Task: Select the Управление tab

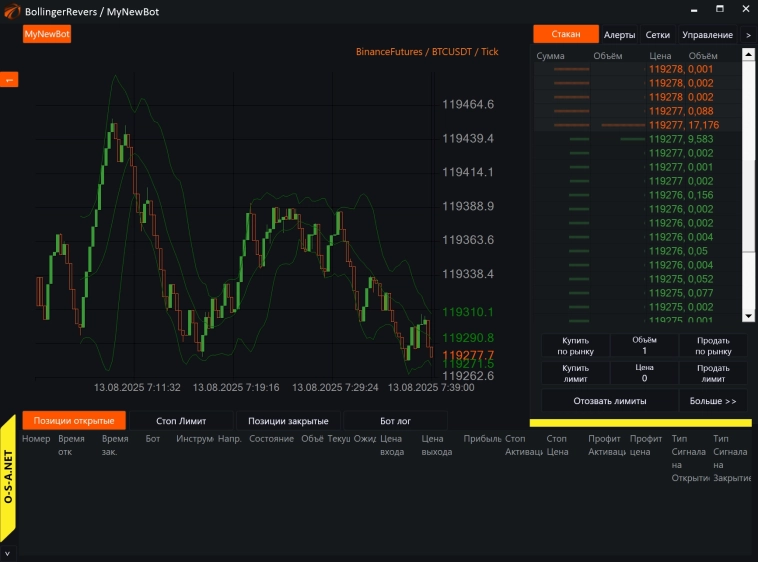Action: pyautogui.click(x=707, y=35)
